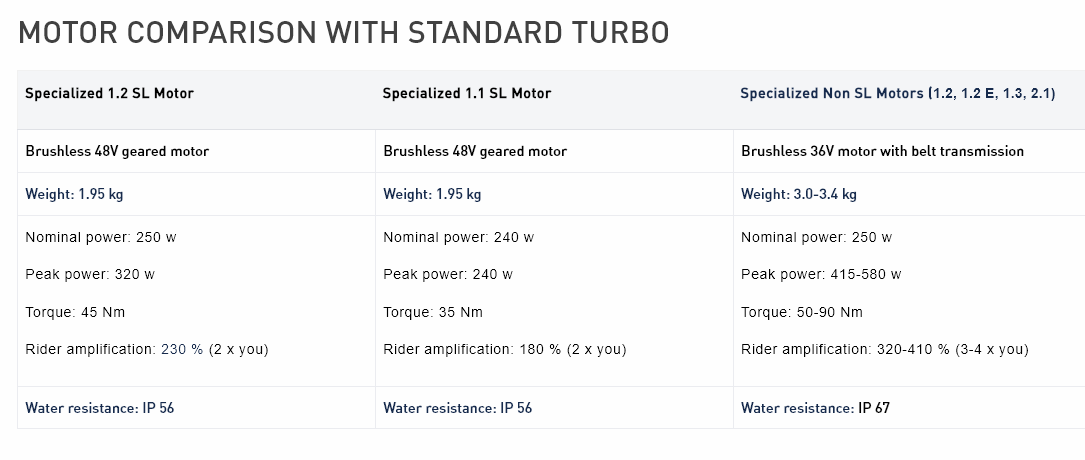
Task: Click the Torque: 50-90 Nm text
Action: click(x=801, y=312)
